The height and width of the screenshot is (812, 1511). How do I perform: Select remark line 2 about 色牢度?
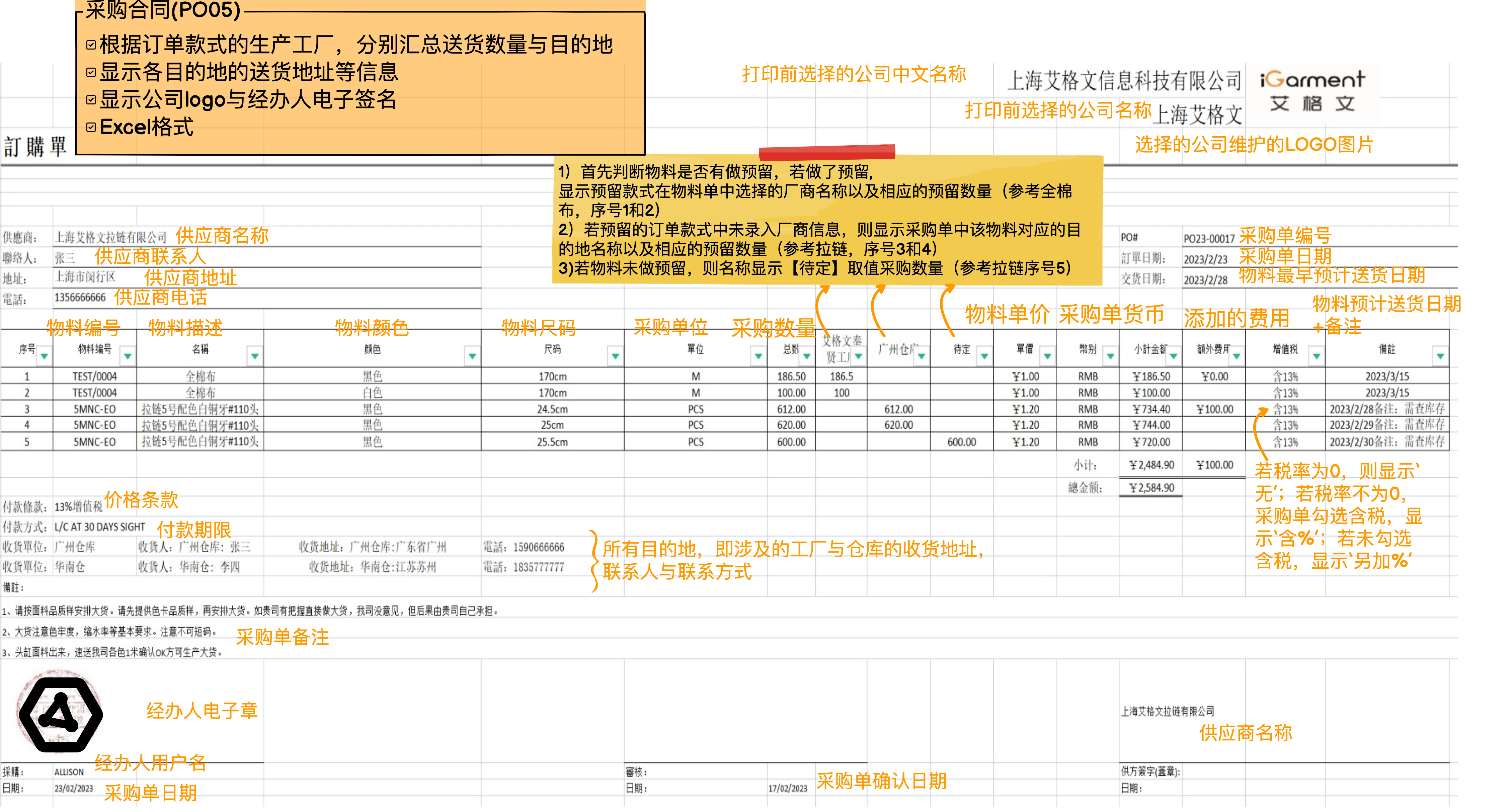pos(110,632)
